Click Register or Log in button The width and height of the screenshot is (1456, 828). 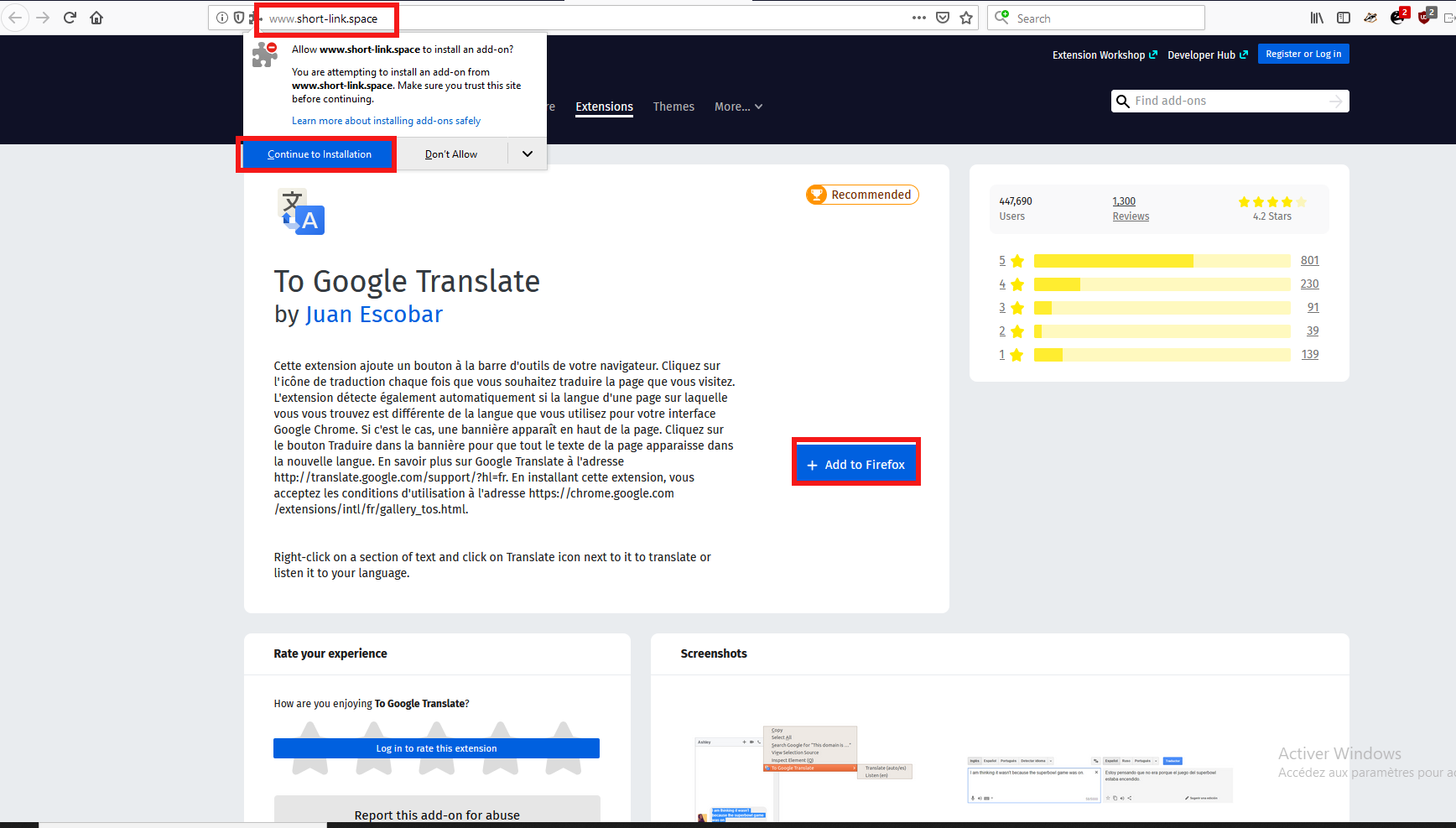click(1303, 54)
